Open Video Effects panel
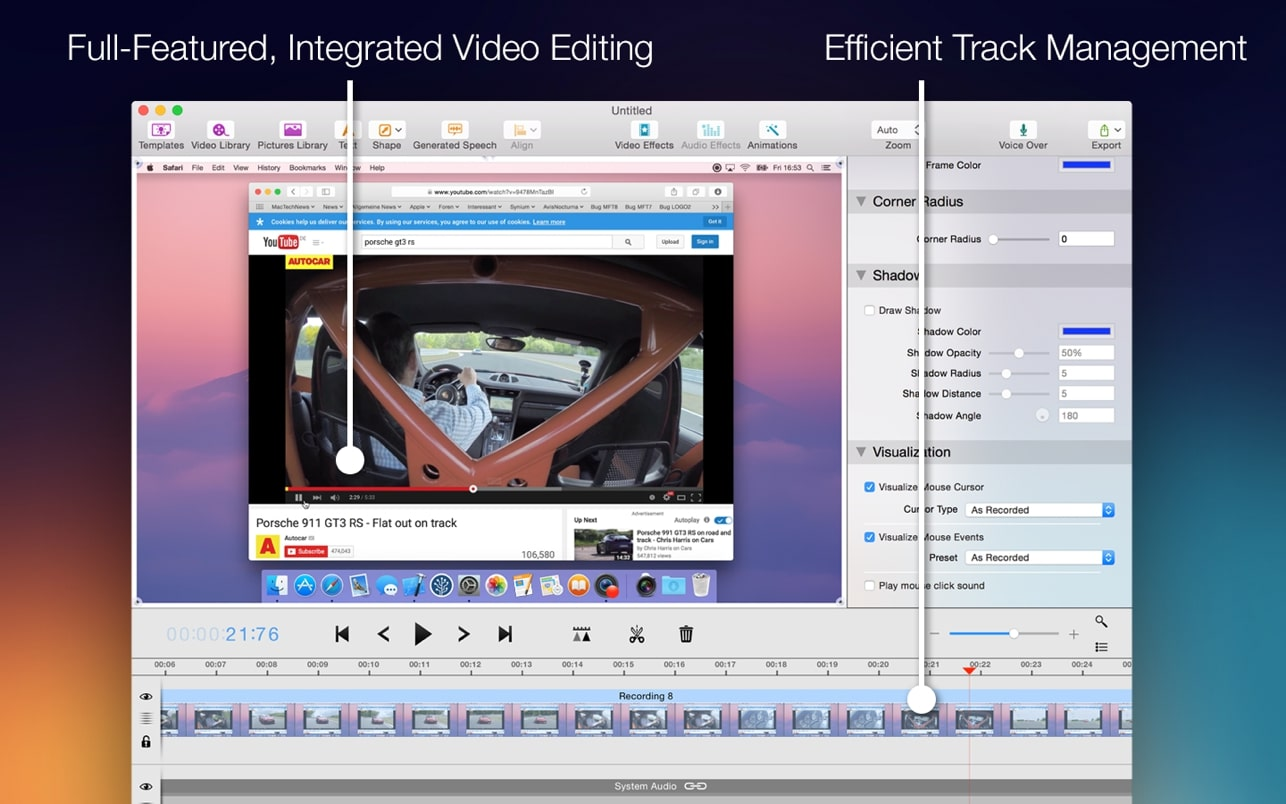Screen dimensions: 1286x804 (x=644, y=130)
